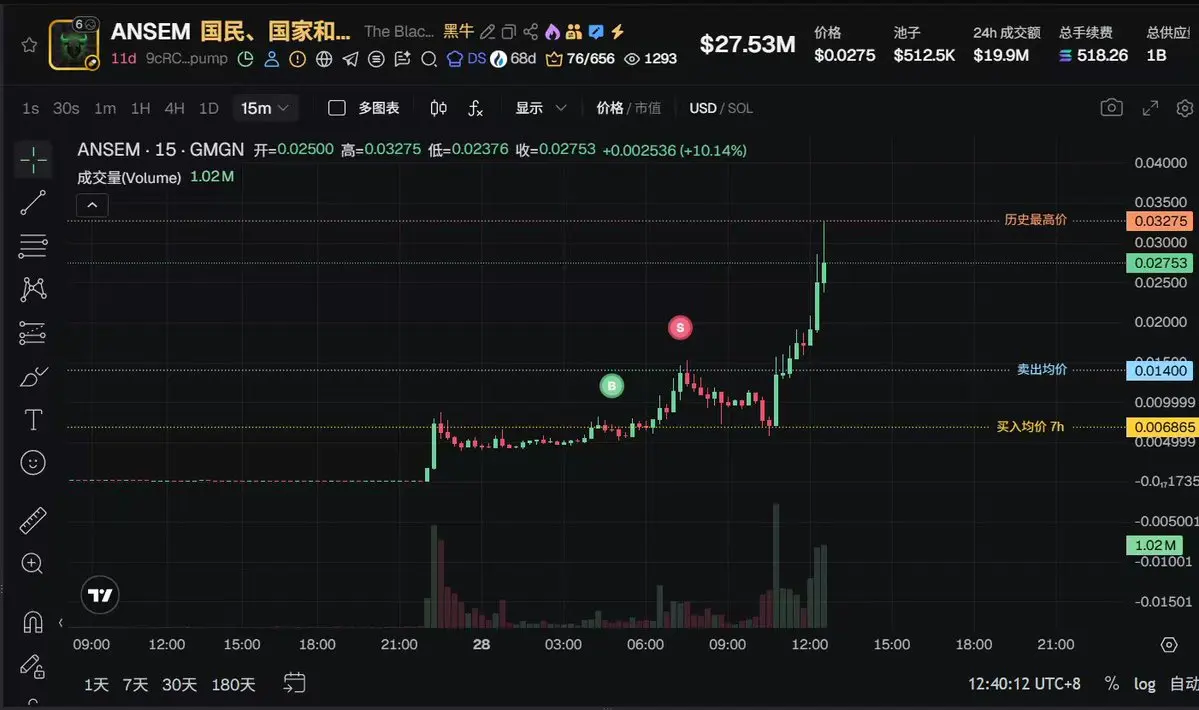Add ANSEM to favorites with star icon

coord(29,45)
